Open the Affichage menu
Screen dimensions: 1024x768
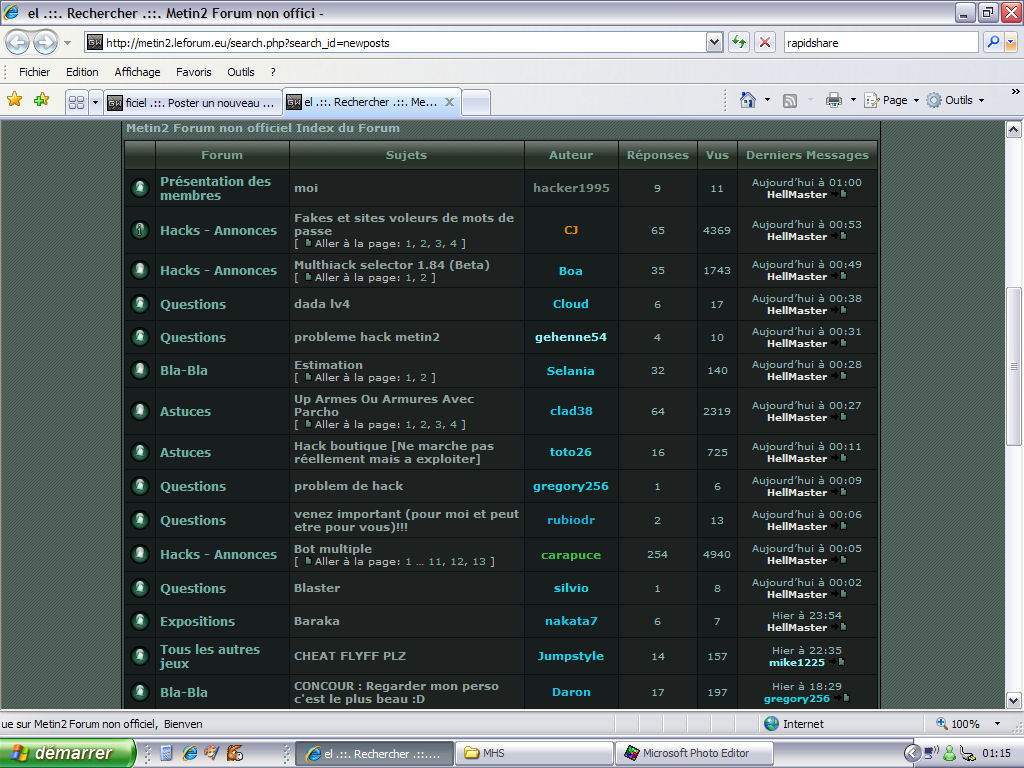coord(137,72)
